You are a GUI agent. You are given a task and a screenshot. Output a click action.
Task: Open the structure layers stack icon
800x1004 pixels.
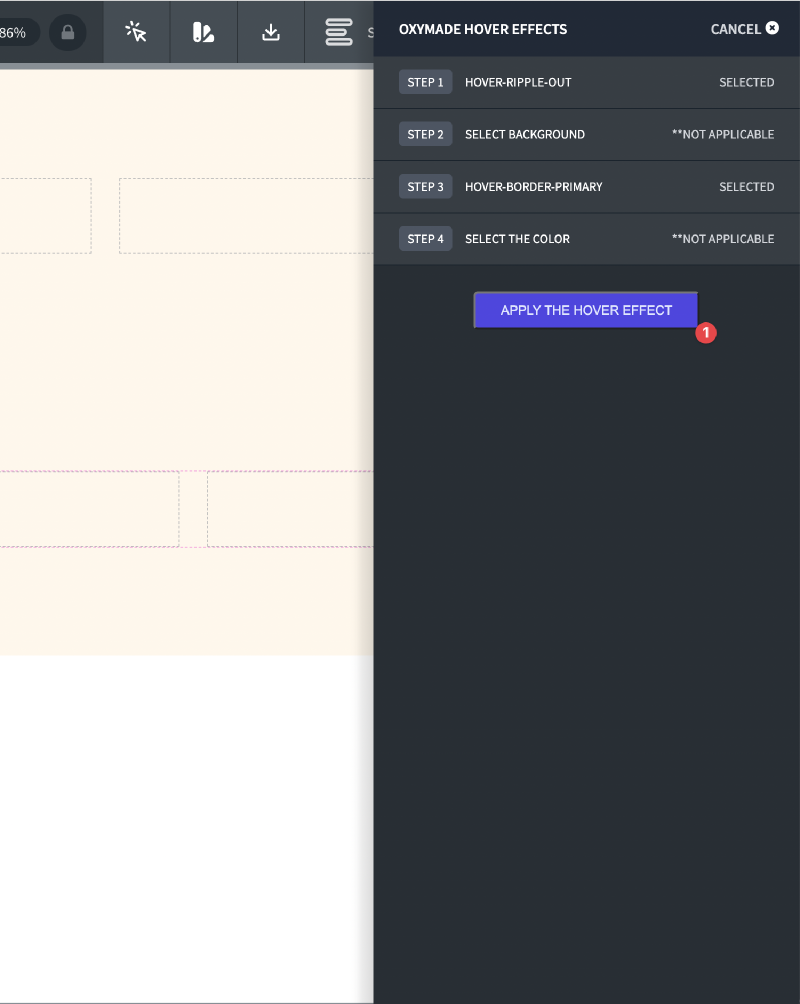pyautogui.click(x=337, y=31)
